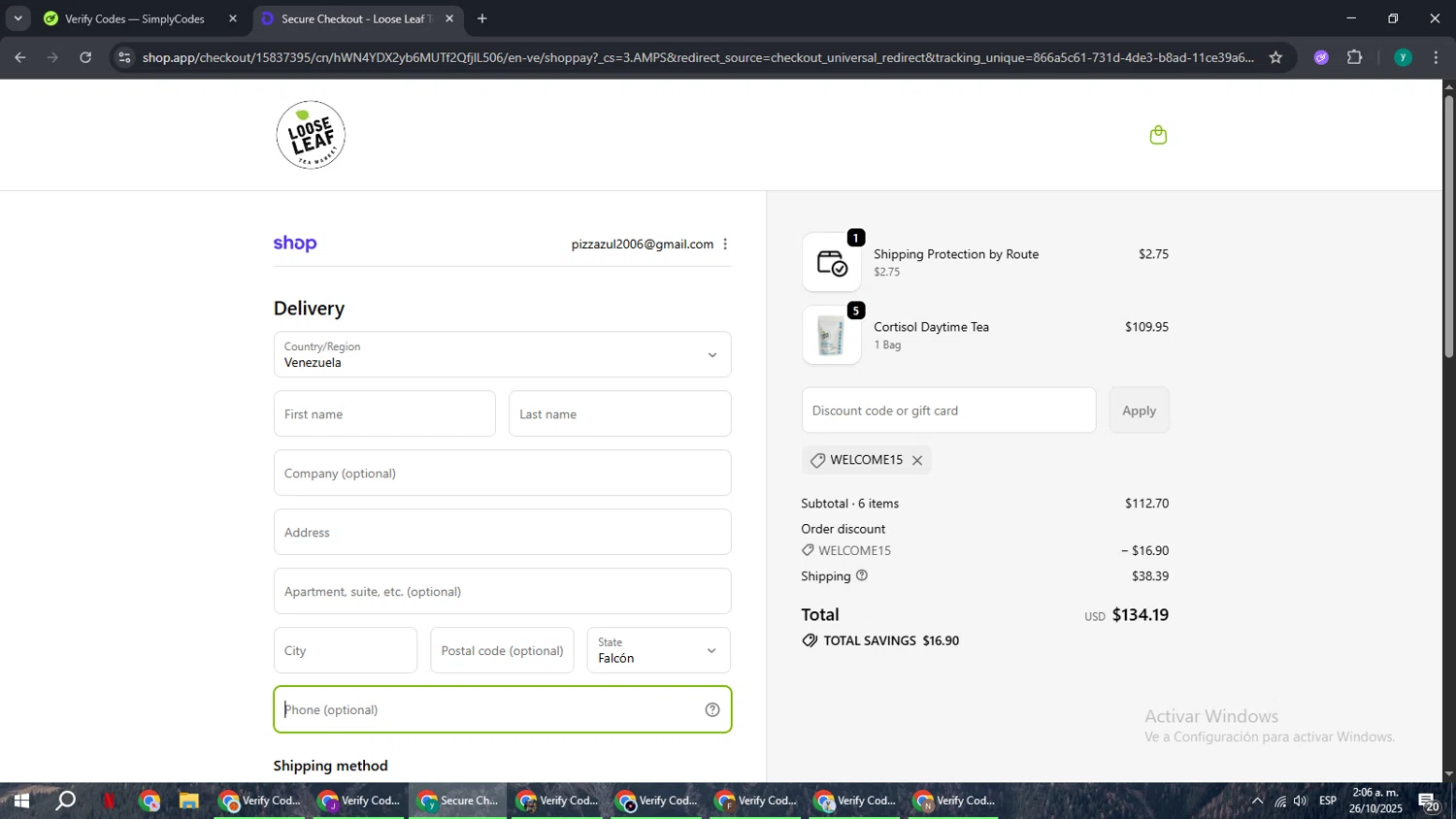Apply the discount code
1456x819 pixels.
click(1139, 410)
